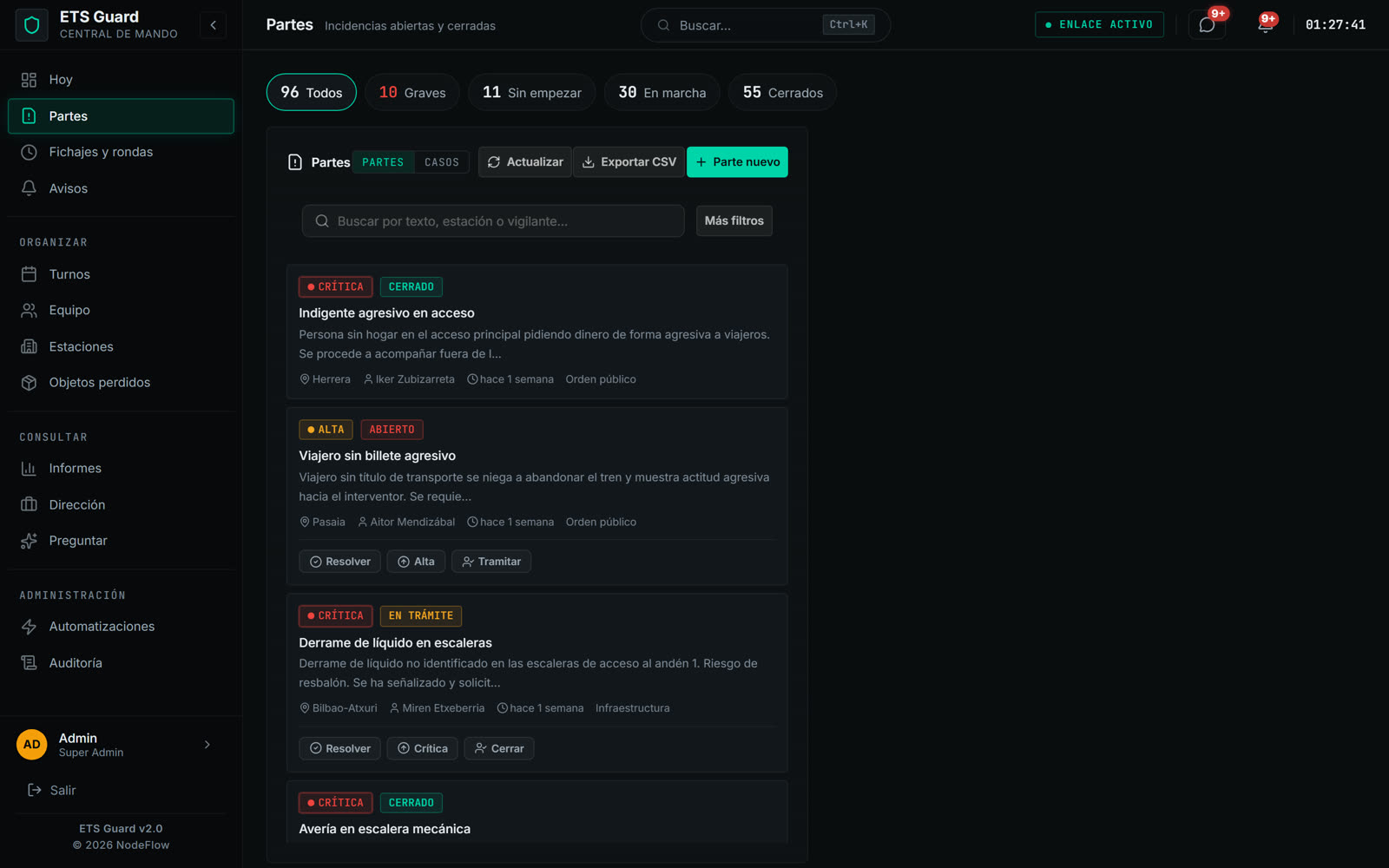Click the Informes chart icon
Screen dimensions: 1389x868
point(29,469)
